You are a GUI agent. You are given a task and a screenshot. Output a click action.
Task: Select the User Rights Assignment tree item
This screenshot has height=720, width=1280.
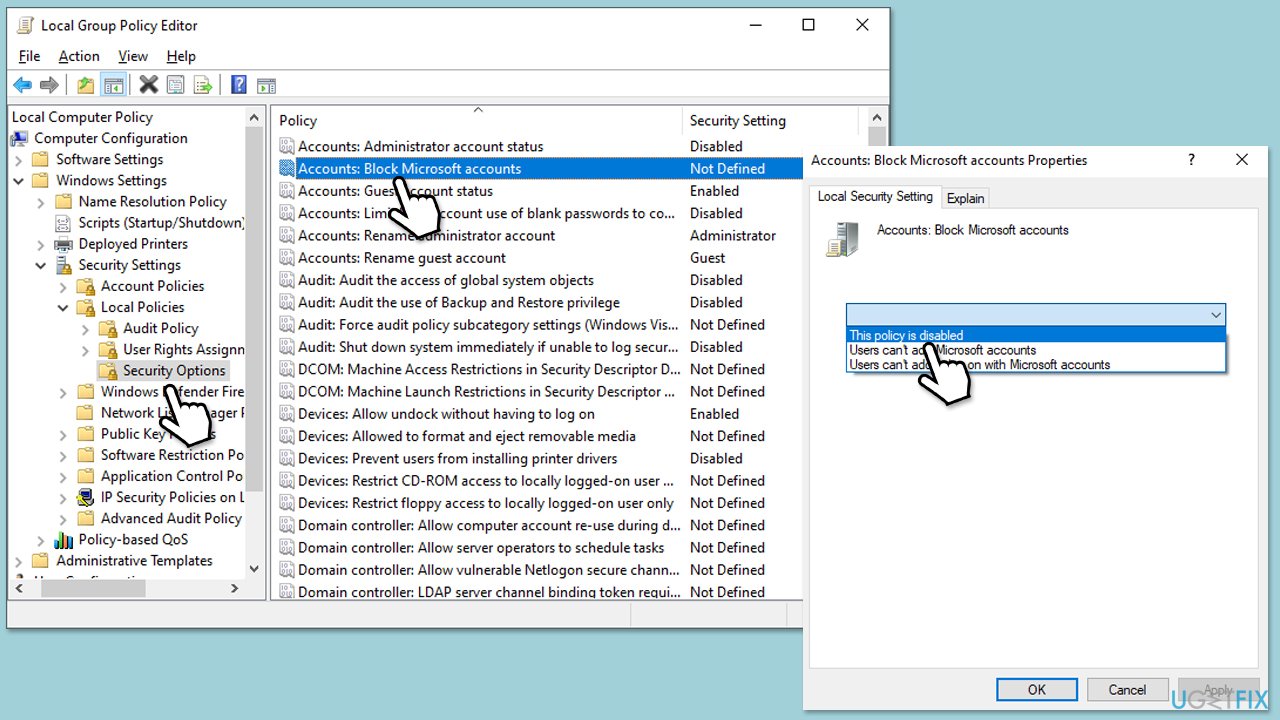[x=184, y=349]
